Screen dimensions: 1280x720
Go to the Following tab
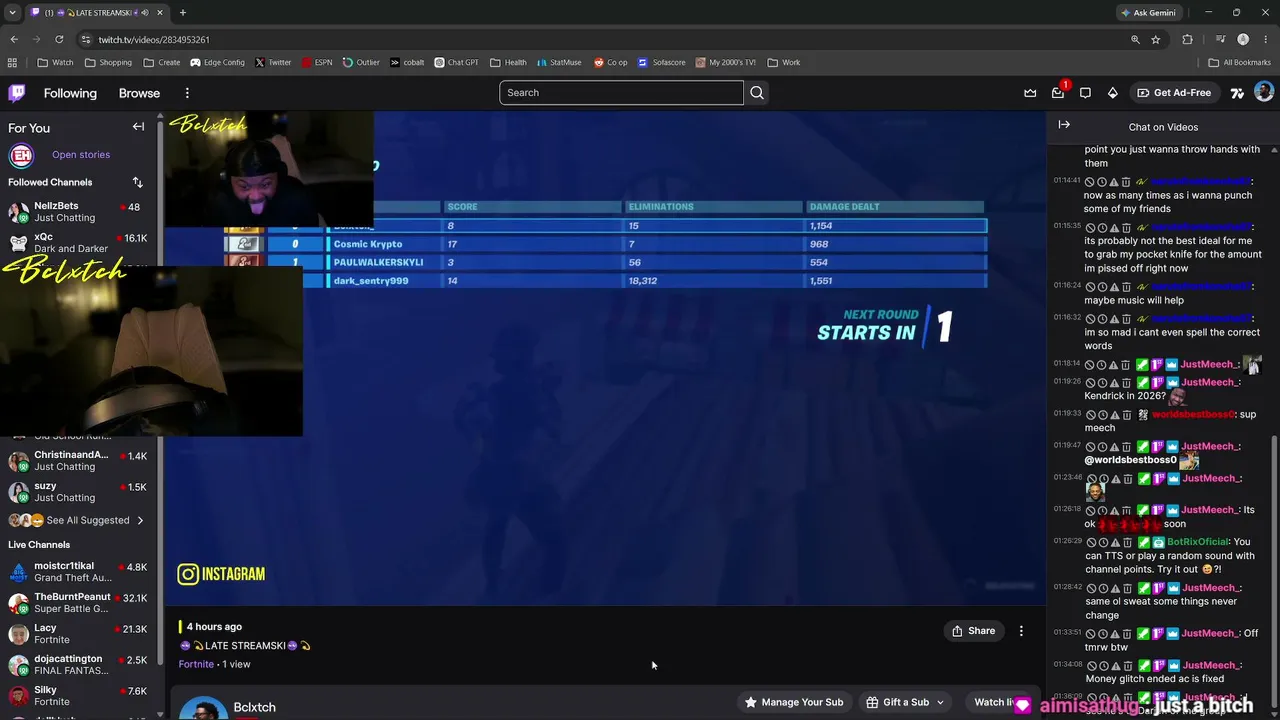point(70,93)
